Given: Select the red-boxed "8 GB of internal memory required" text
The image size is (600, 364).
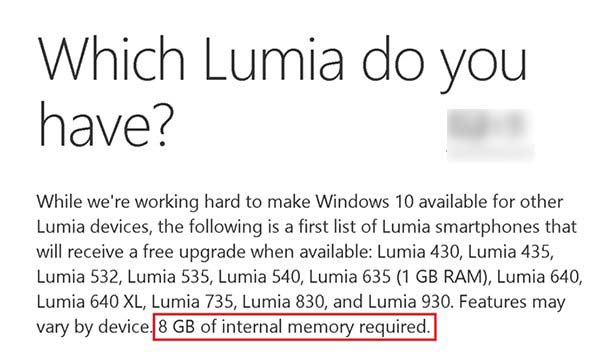Looking at the screenshot, I should coord(294,327).
